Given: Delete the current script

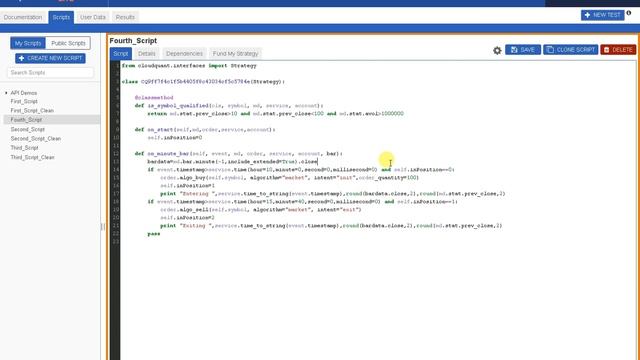Looking at the screenshot, I should pos(618,50).
